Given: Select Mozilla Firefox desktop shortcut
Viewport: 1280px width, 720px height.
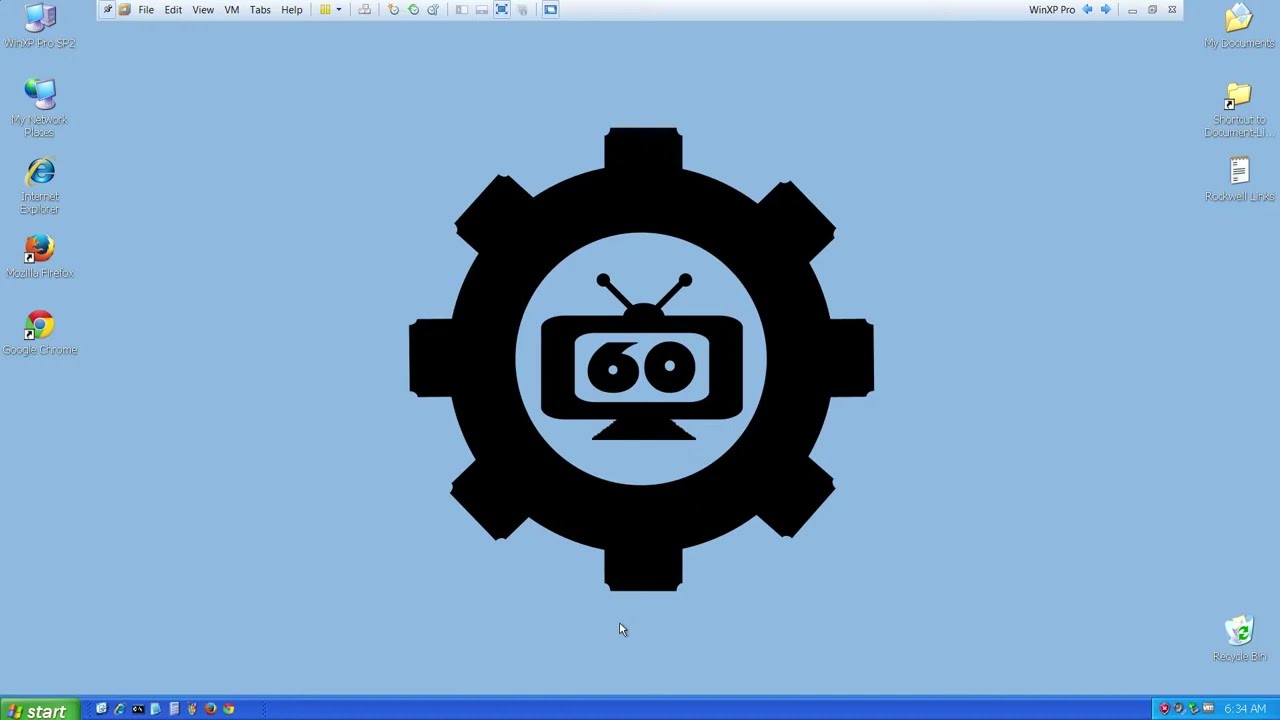Looking at the screenshot, I should [x=40, y=257].
